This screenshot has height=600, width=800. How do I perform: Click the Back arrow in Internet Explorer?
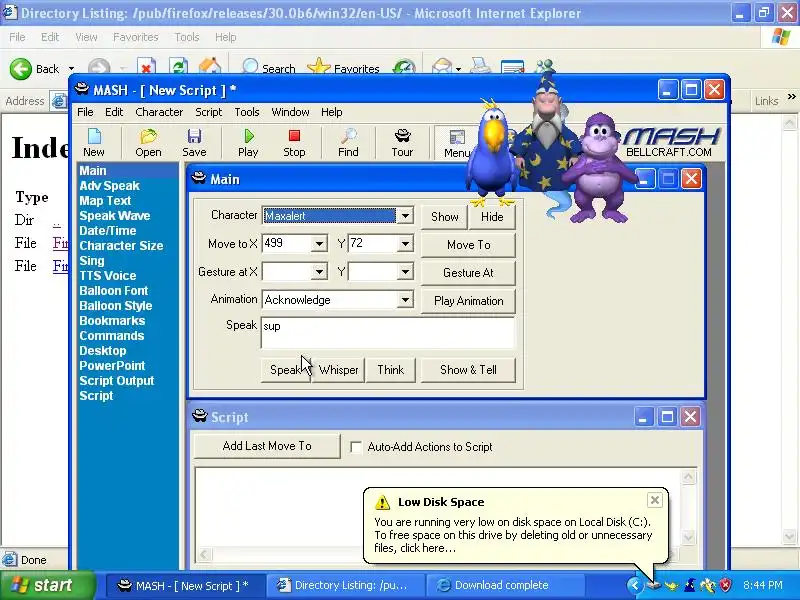point(21,68)
